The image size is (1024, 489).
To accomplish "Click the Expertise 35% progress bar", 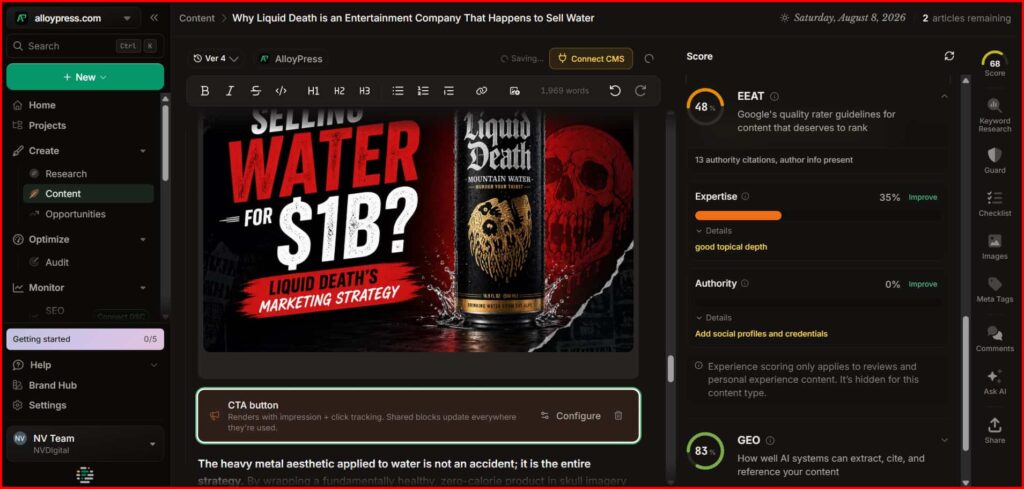I will tap(816, 215).
